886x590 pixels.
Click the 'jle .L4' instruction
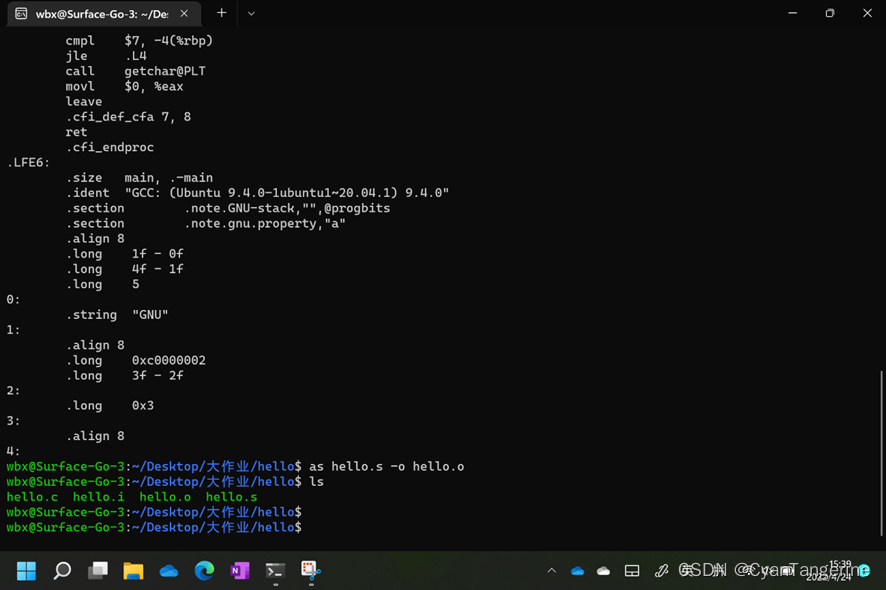click(106, 56)
